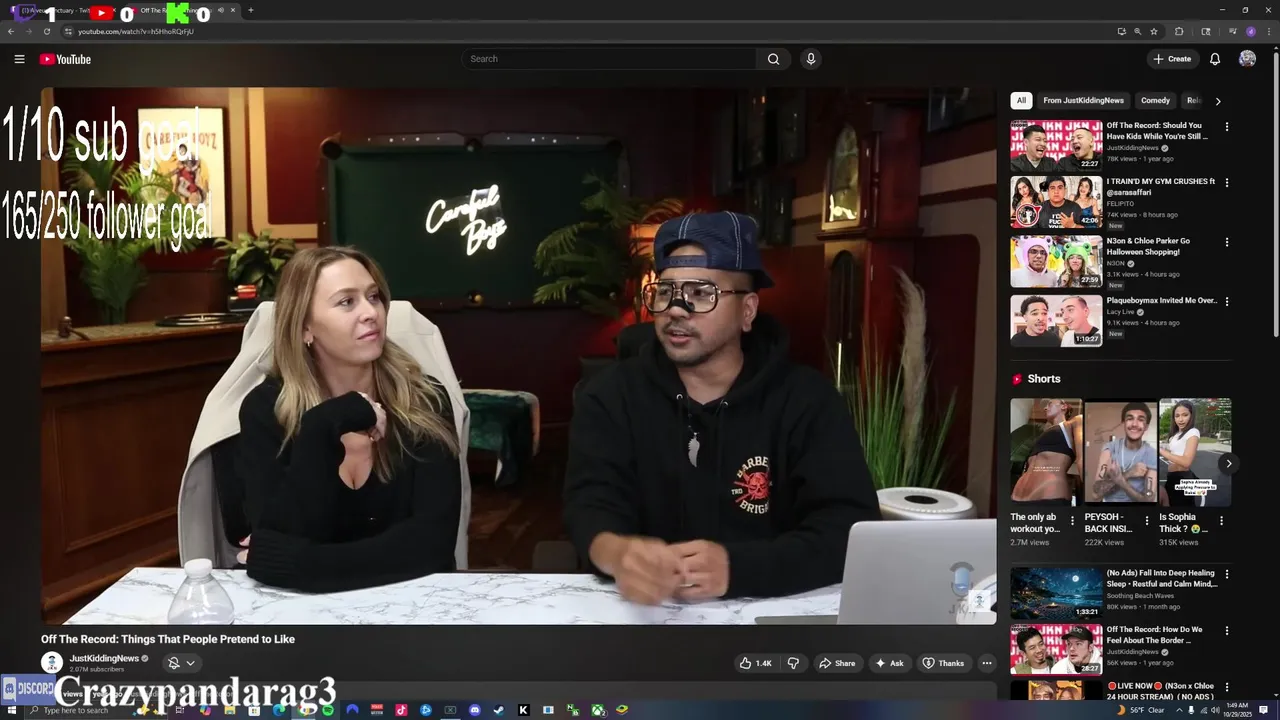Open the Deep Healing Sleep 1:33:21 thumbnail
The height and width of the screenshot is (720, 1280).
pos(1056,592)
